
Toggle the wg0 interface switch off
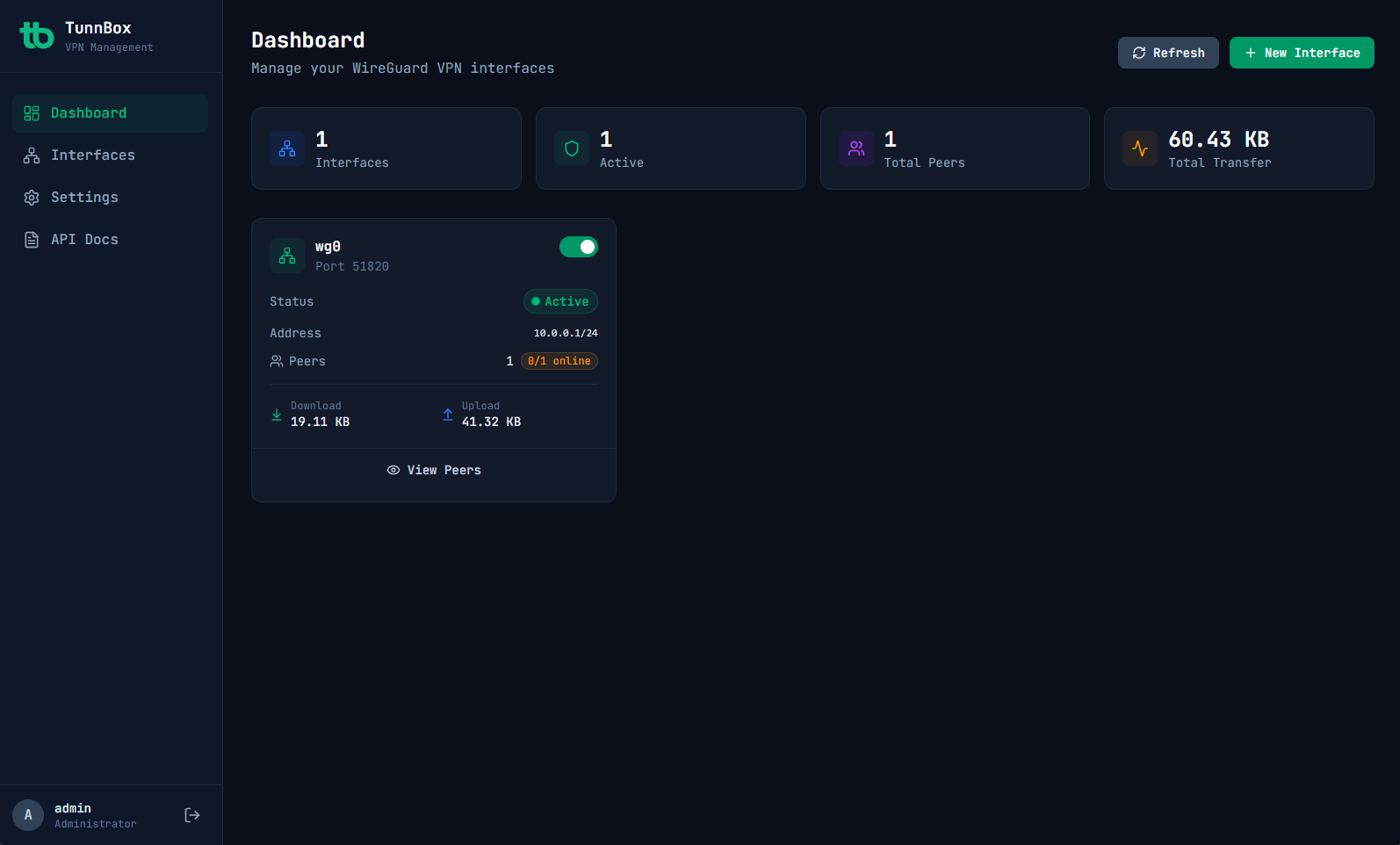pyautogui.click(x=579, y=247)
